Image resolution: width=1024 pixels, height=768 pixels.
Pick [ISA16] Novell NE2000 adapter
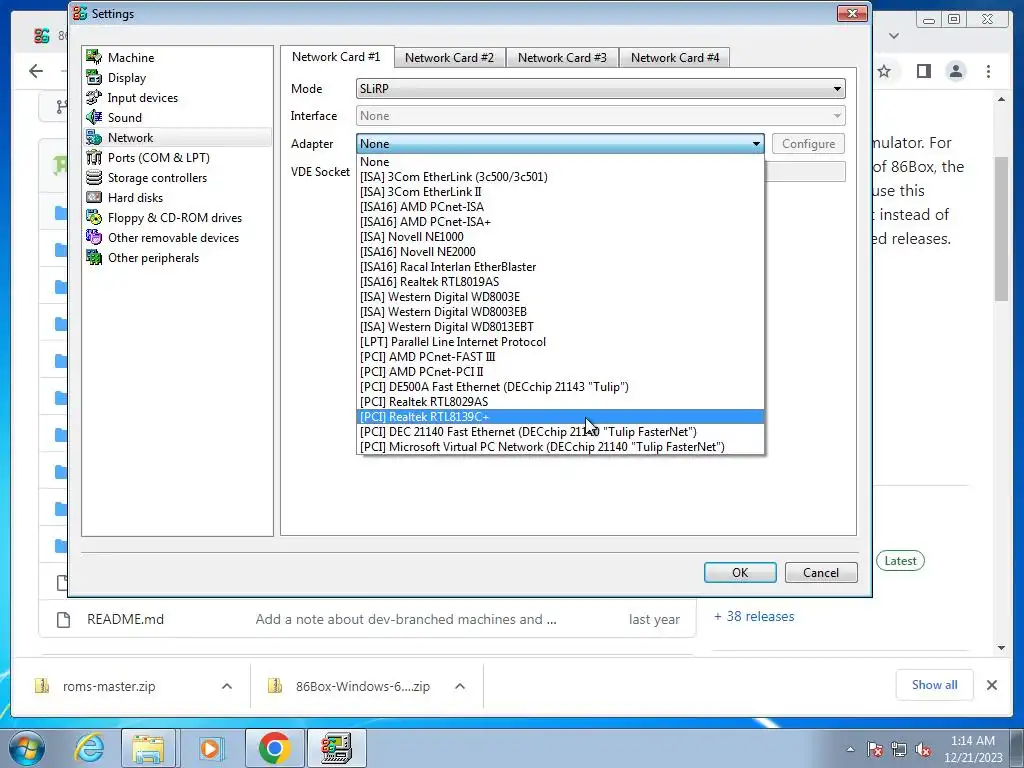pos(560,252)
